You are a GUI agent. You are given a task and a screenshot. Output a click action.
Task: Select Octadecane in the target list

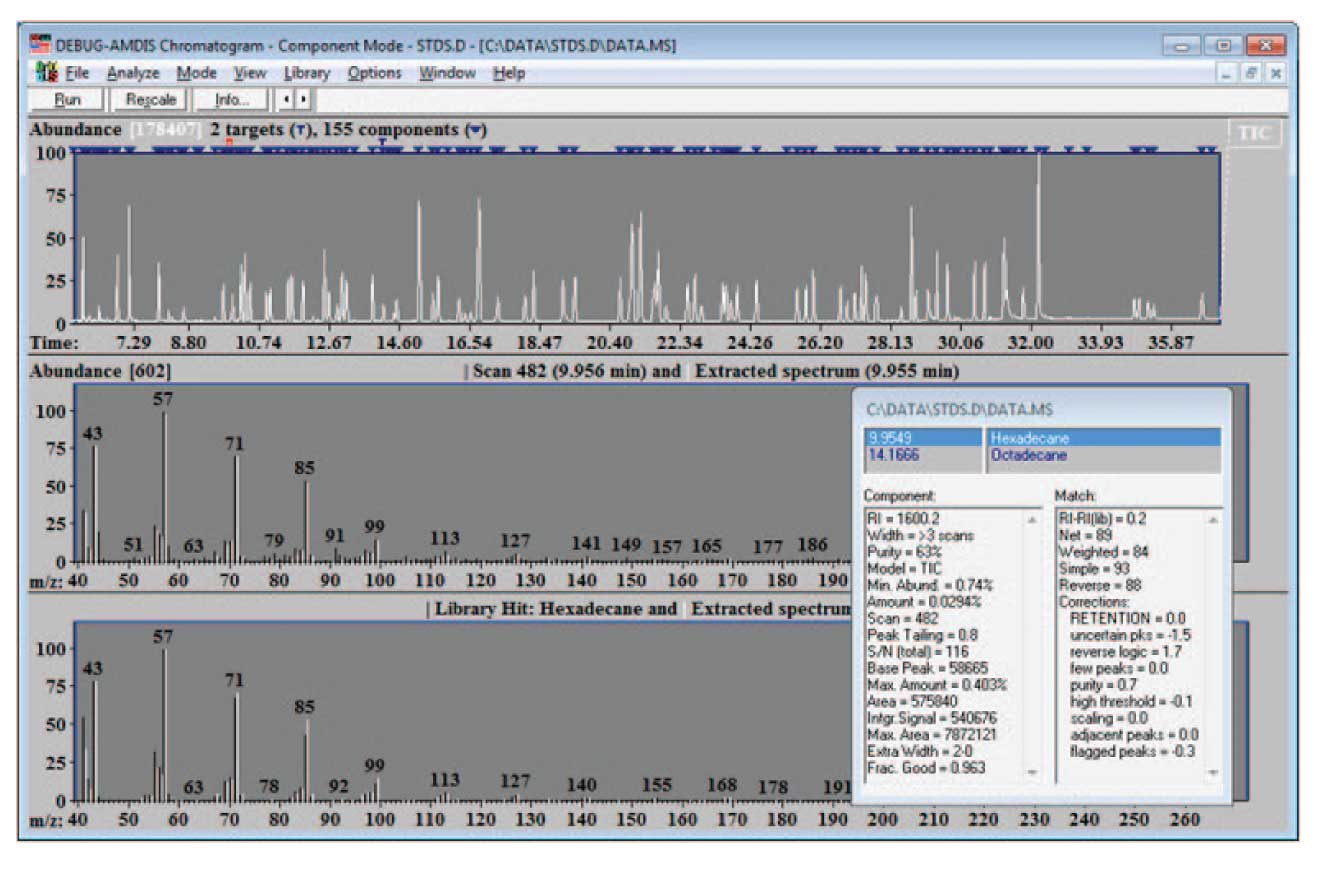1028,455
